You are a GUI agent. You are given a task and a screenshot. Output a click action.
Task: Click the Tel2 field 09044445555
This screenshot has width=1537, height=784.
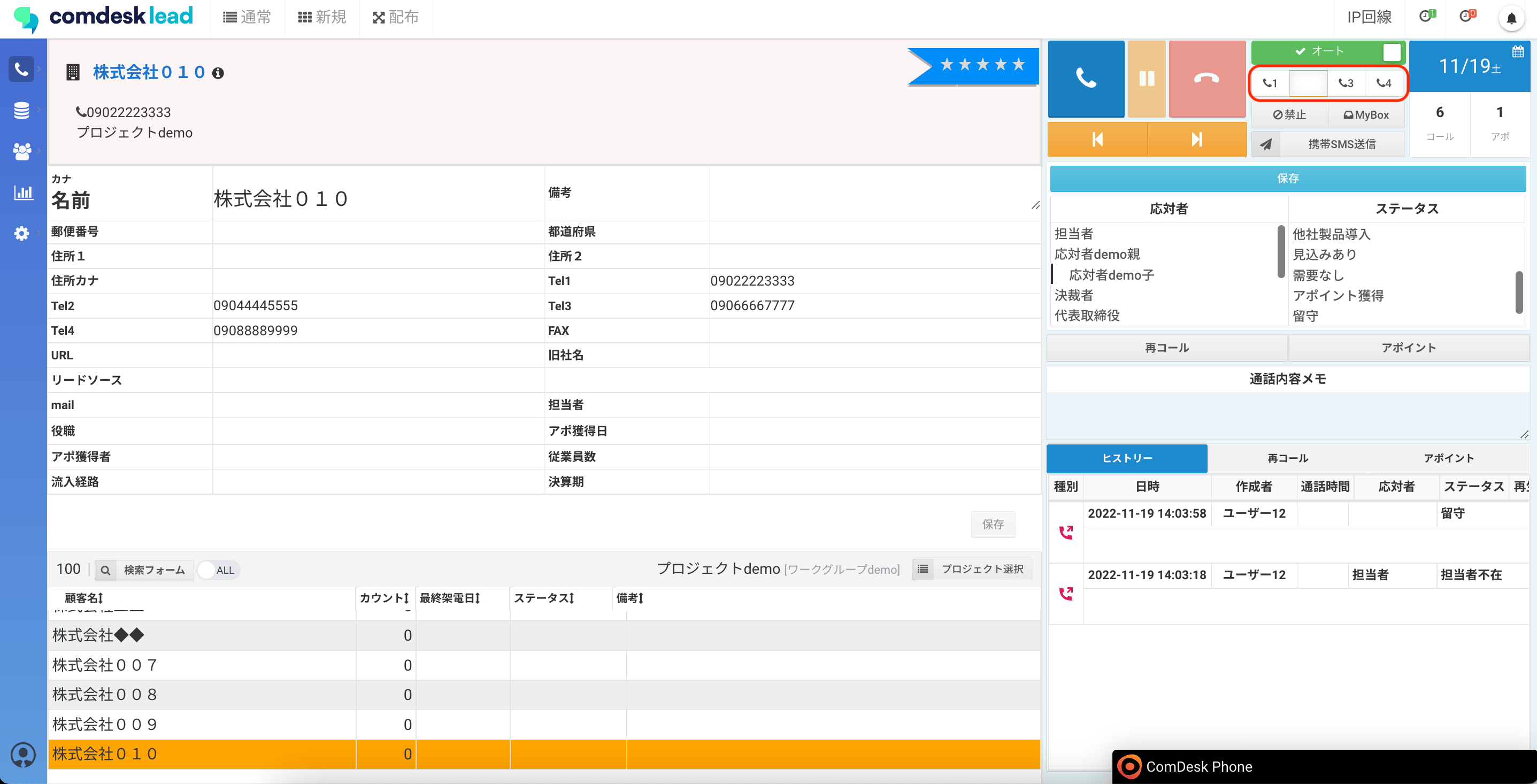378,305
